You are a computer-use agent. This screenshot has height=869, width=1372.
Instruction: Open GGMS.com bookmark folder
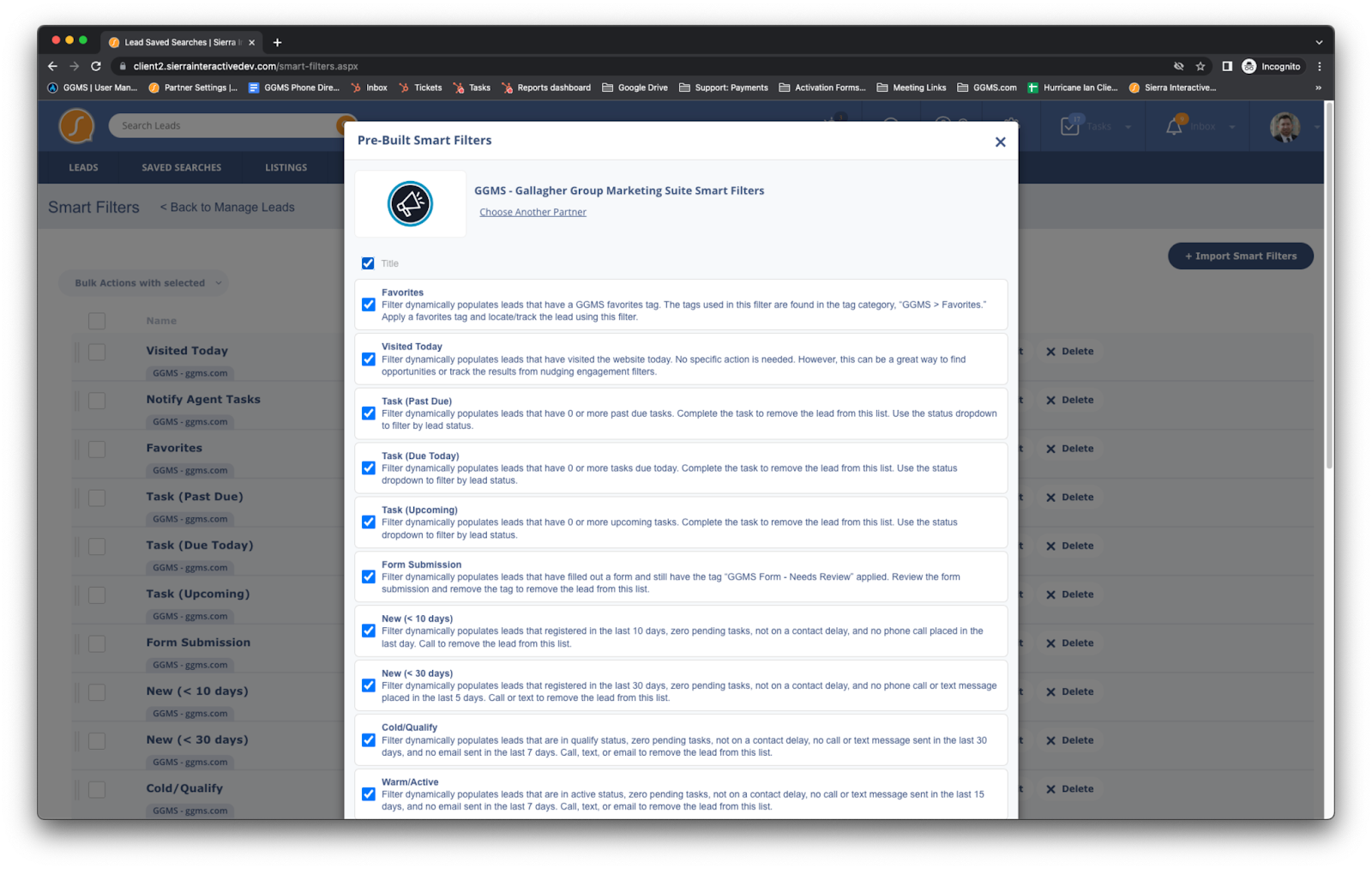[x=987, y=88]
